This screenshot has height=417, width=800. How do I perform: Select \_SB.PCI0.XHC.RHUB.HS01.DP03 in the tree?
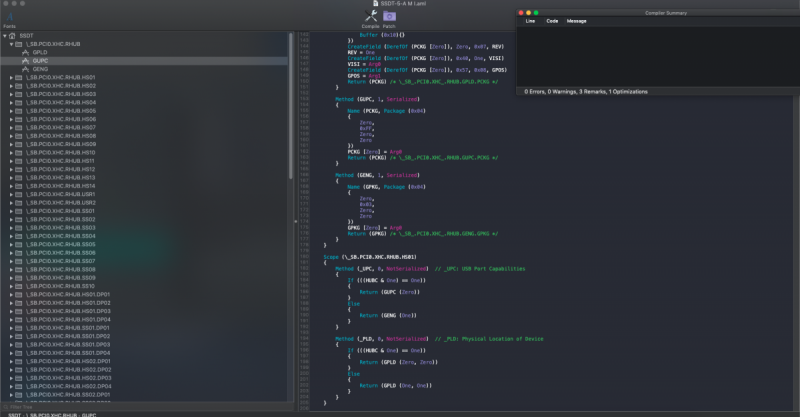pyautogui.click(x=68, y=311)
